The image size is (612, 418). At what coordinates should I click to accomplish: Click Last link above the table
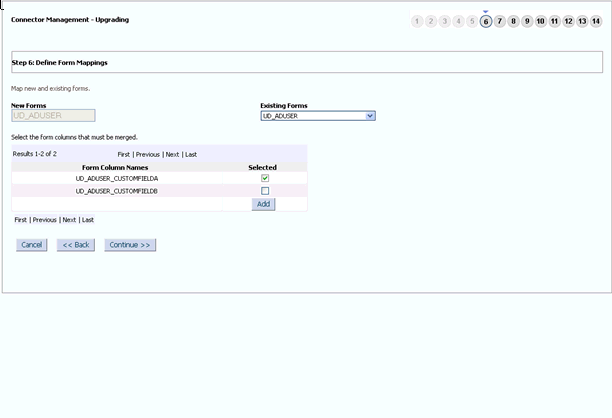191,155
